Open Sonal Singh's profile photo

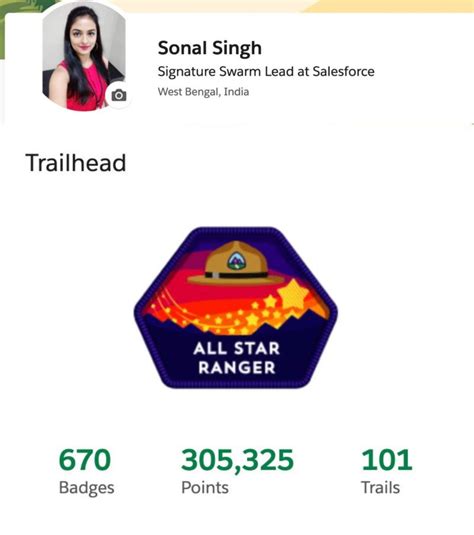[x=84, y=57]
